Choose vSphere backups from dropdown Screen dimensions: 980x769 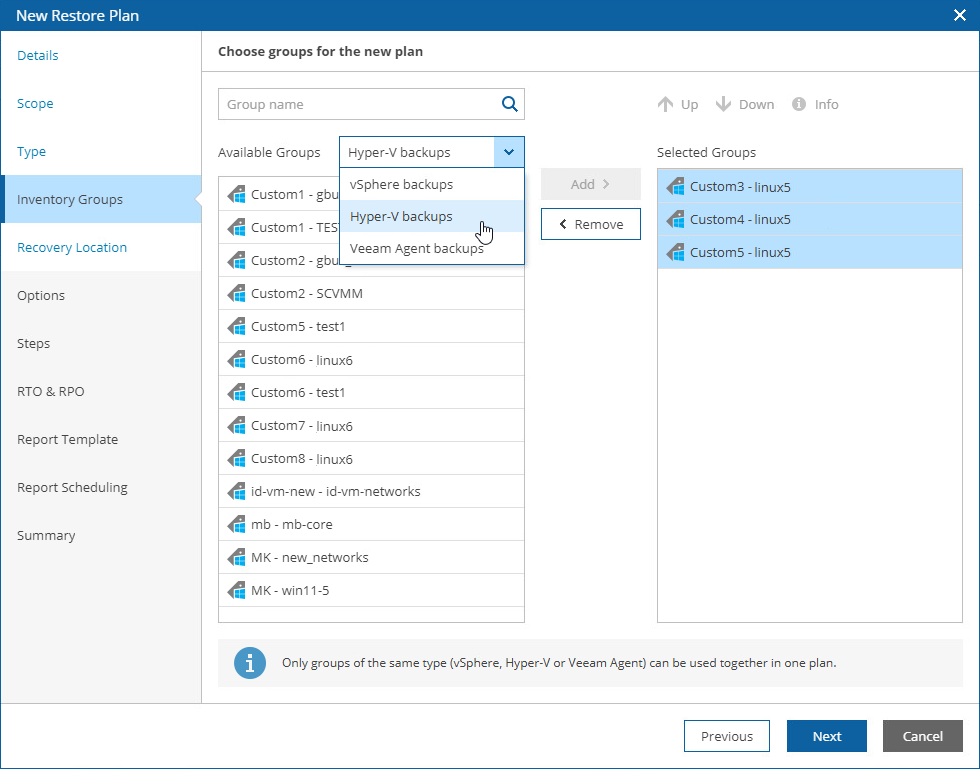[401, 185]
